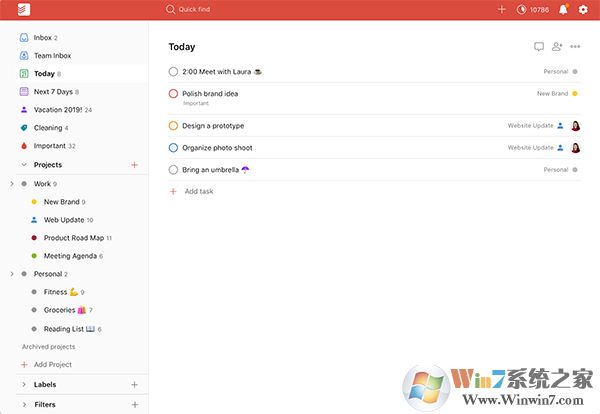Viewport: 600px width, 414px height.
Task: Click the plus icon beside Labels
Action: click(134, 385)
